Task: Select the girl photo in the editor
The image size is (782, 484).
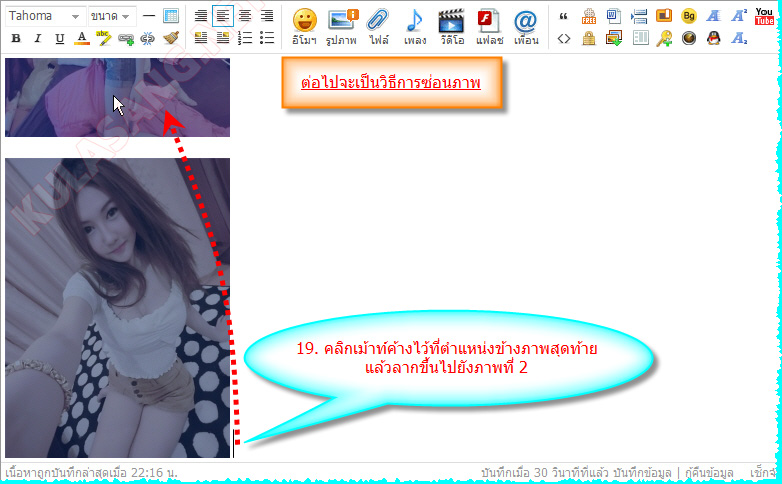Action: pyautogui.click(x=117, y=308)
